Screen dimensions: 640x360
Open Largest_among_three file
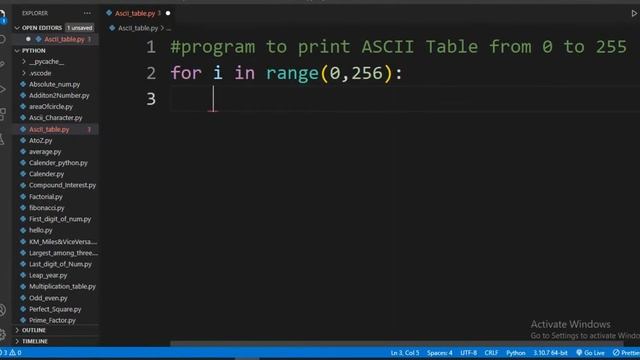tap(63, 253)
